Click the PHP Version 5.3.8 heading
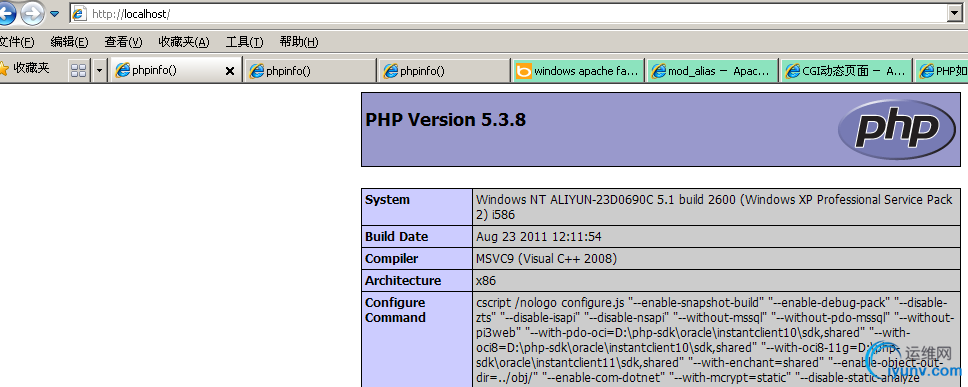968x387 pixels. (x=446, y=120)
